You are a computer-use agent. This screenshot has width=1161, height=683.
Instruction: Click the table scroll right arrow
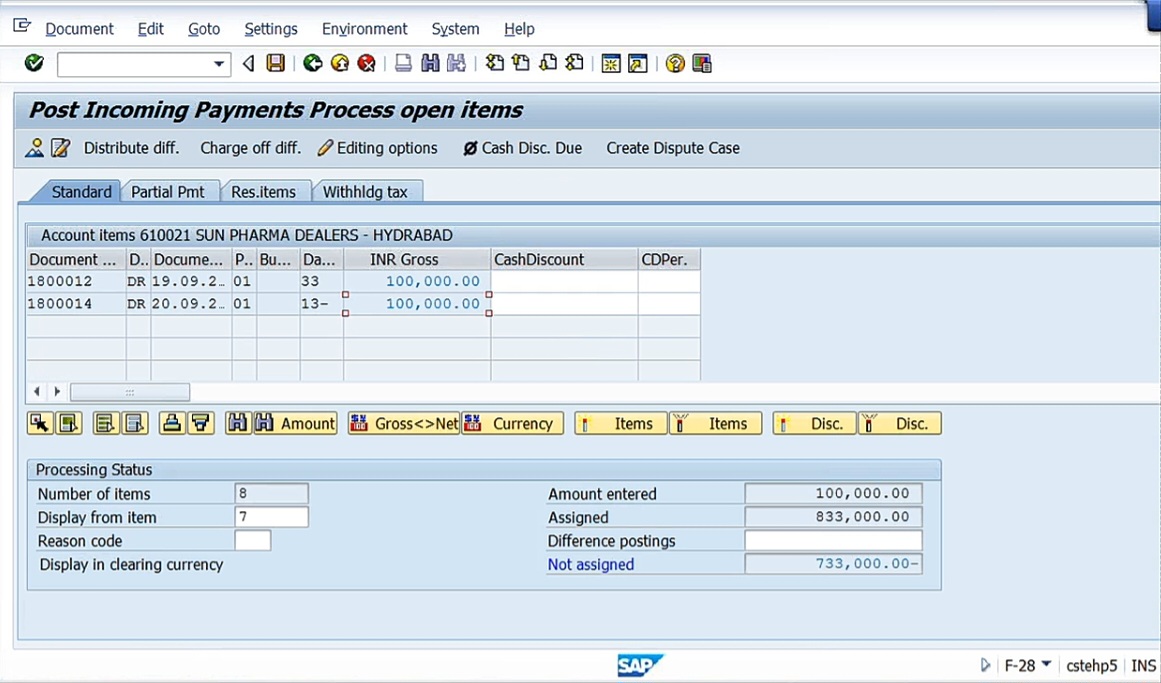click(x=57, y=391)
